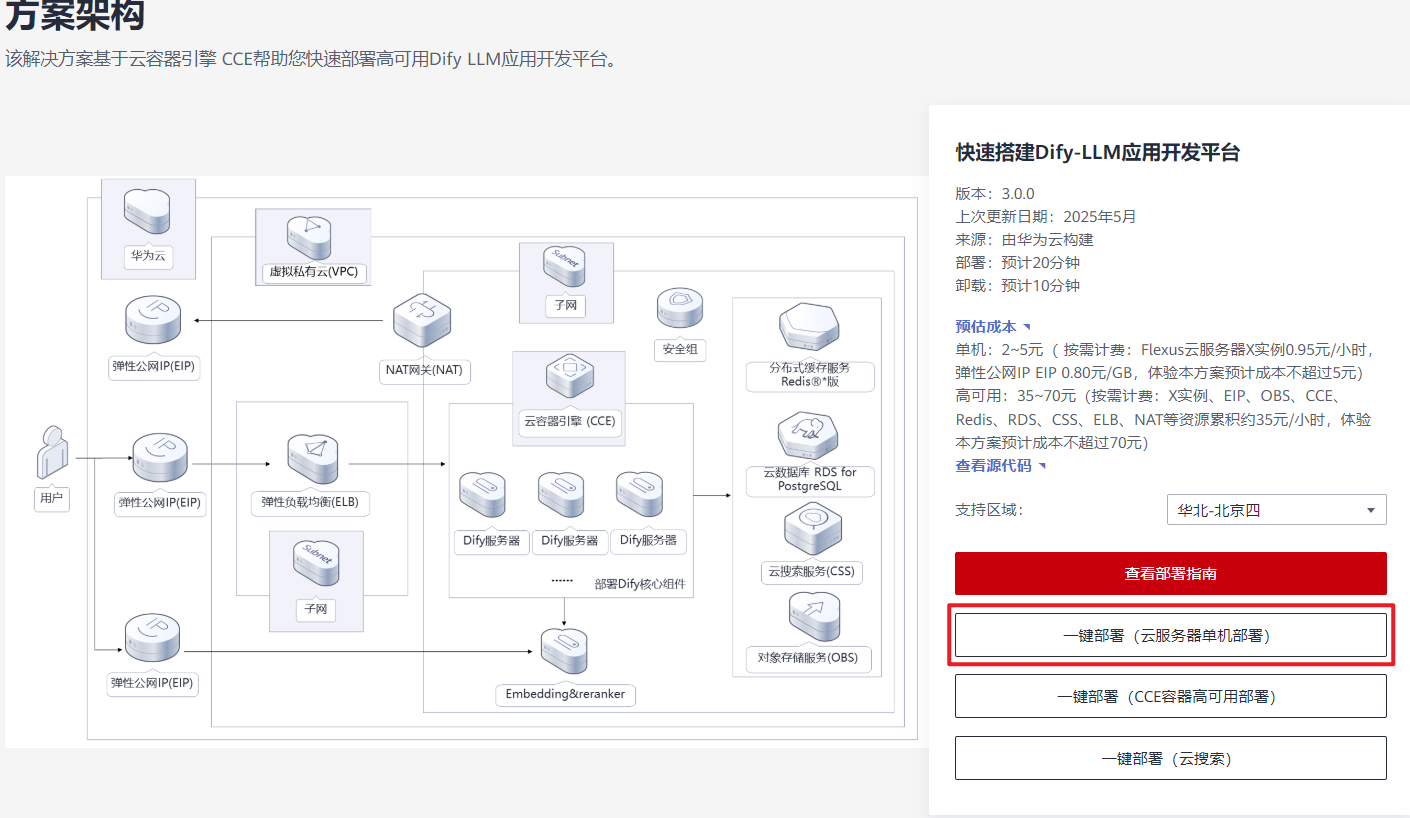Select the 云搜索服务(CSS) icon
The width and height of the screenshot is (1410, 818).
(x=812, y=531)
